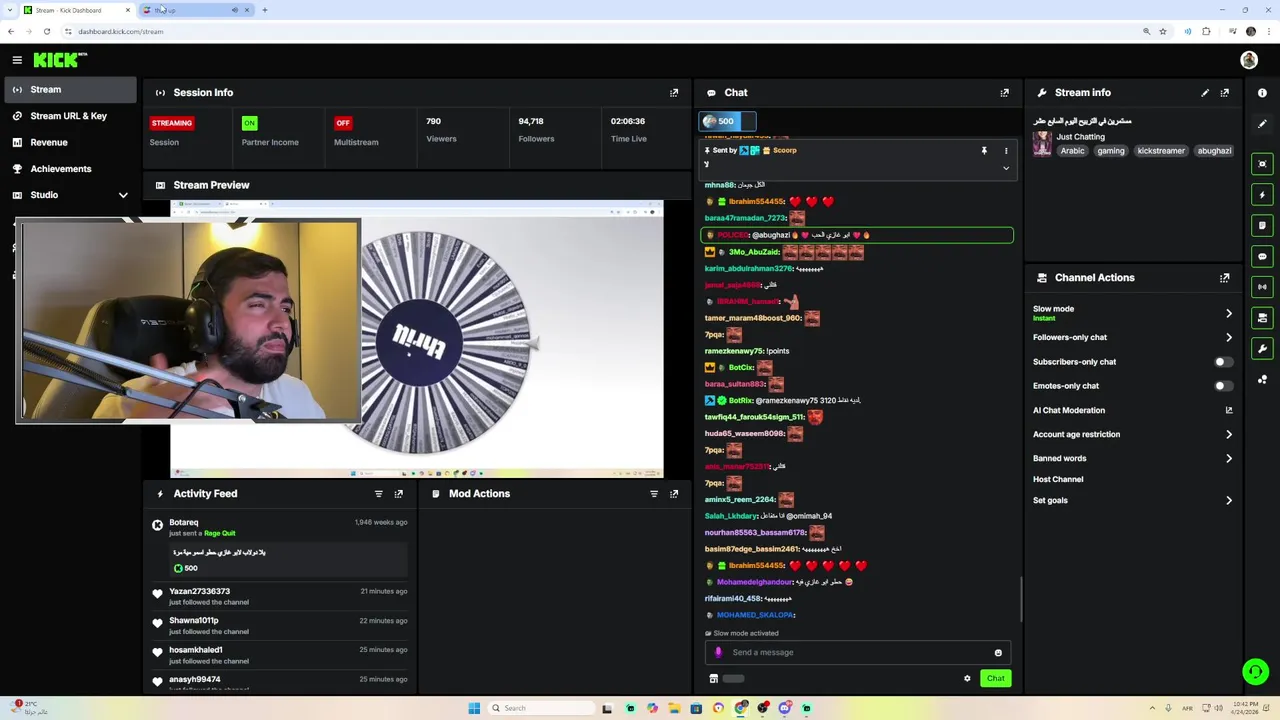The height and width of the screenshot is (720, 1280).
Task: Pop out the Stream info panel
Action: pos(1224,92)
